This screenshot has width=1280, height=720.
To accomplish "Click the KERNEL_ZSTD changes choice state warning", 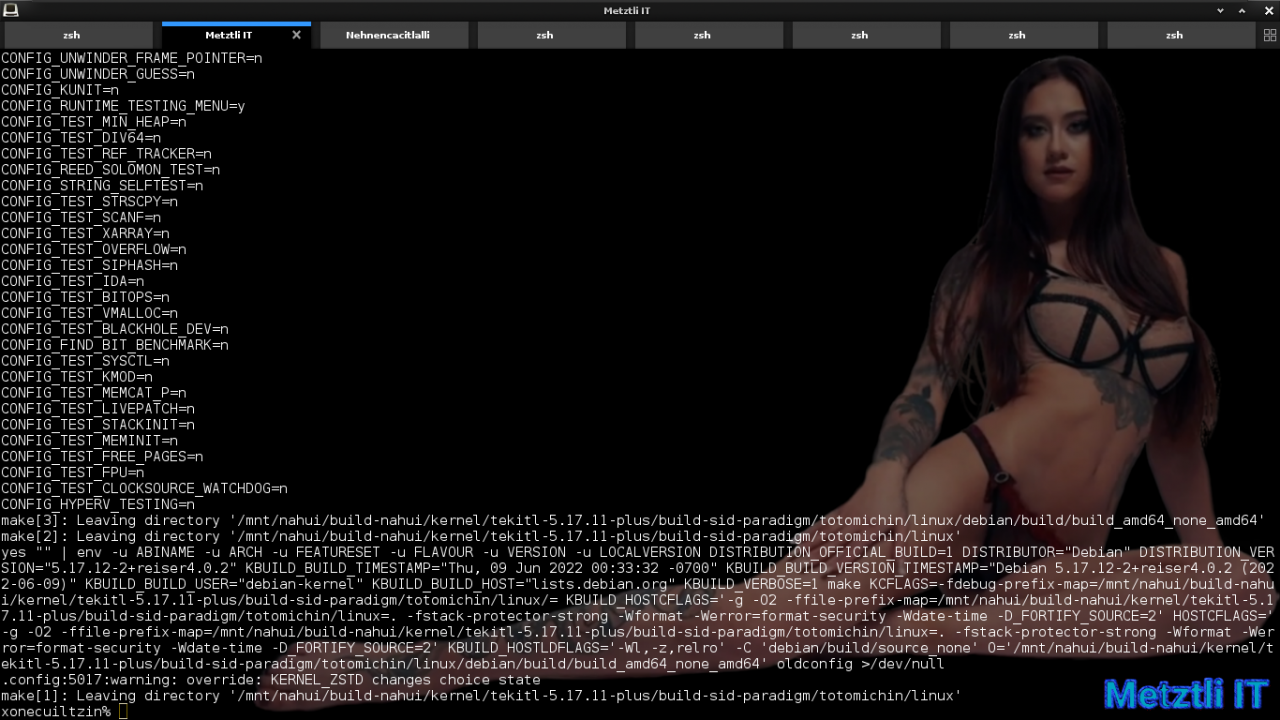I will click(270, 680).
